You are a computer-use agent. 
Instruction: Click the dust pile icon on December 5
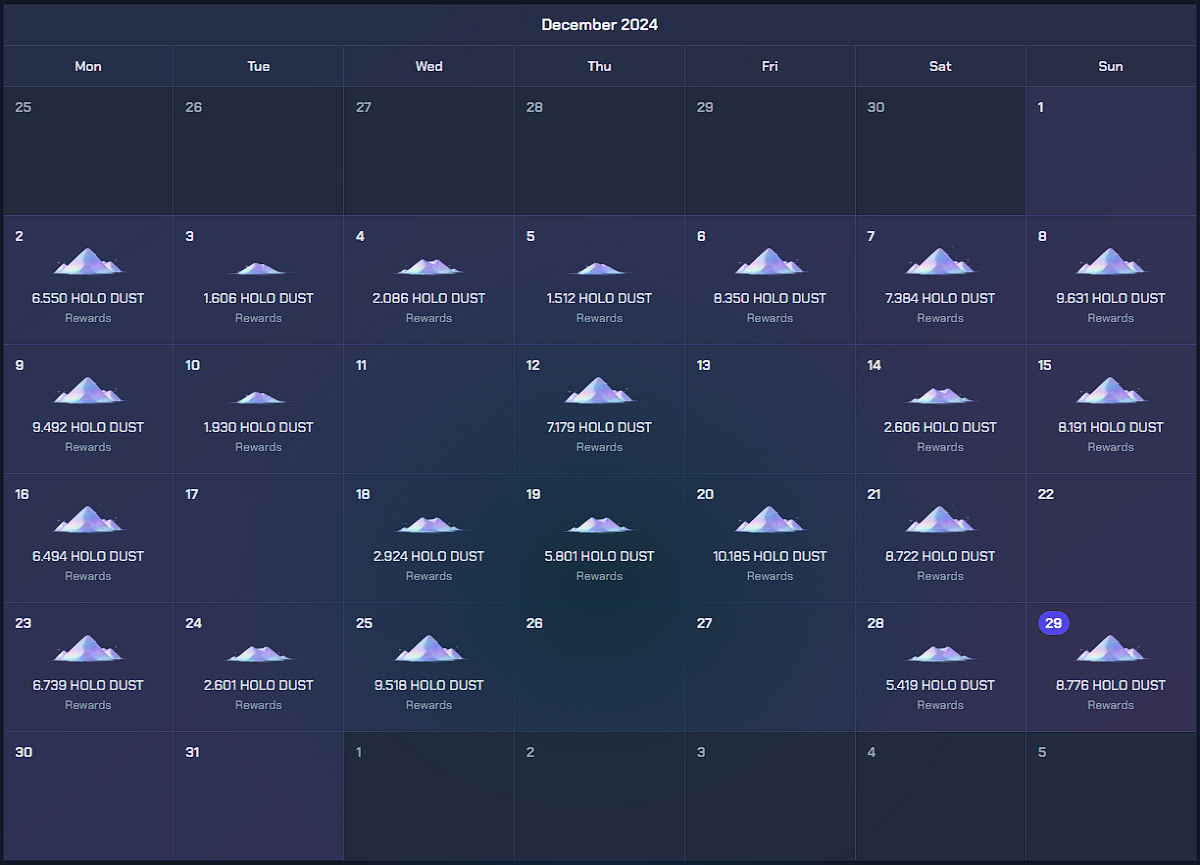599,267
